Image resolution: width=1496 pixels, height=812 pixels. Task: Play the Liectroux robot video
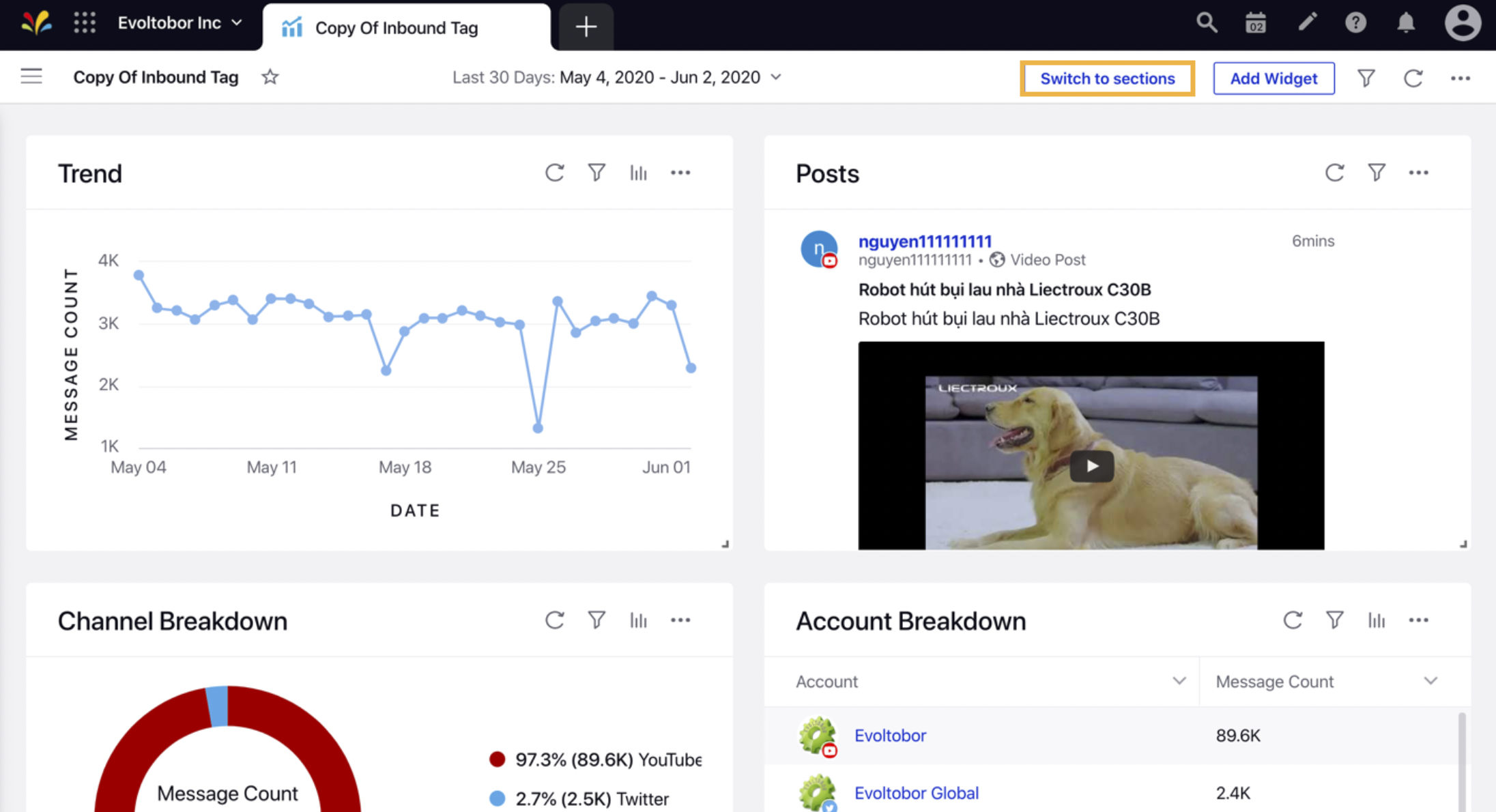click(x=1091, y=466)
